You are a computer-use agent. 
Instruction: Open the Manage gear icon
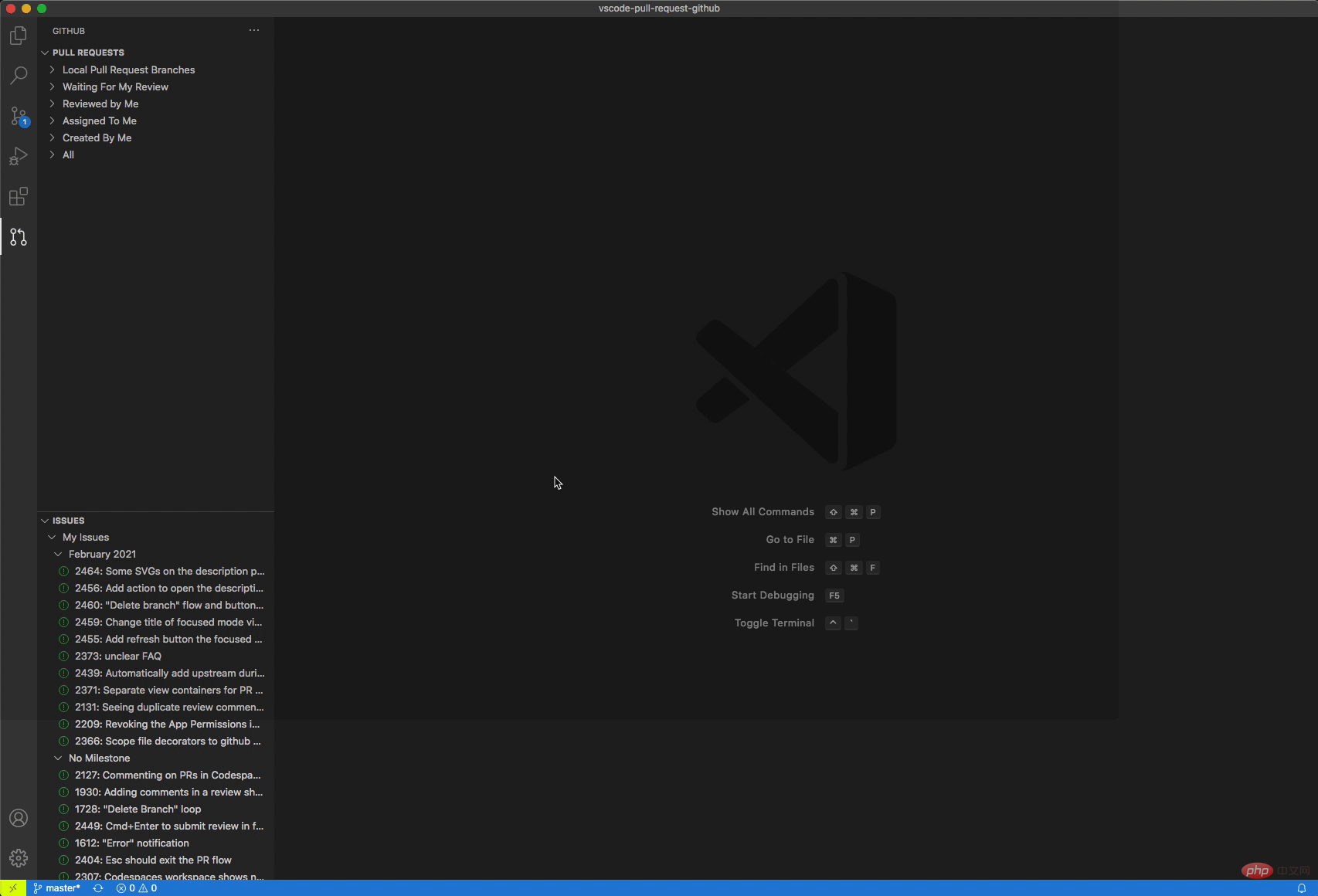click(x=19, y=858)
